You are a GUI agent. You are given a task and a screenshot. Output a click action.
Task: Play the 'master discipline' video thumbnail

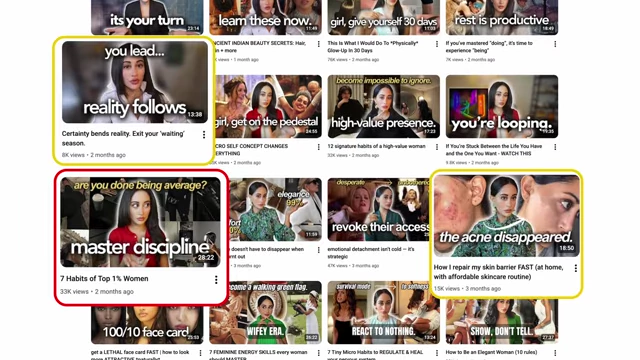coord(140,222)
